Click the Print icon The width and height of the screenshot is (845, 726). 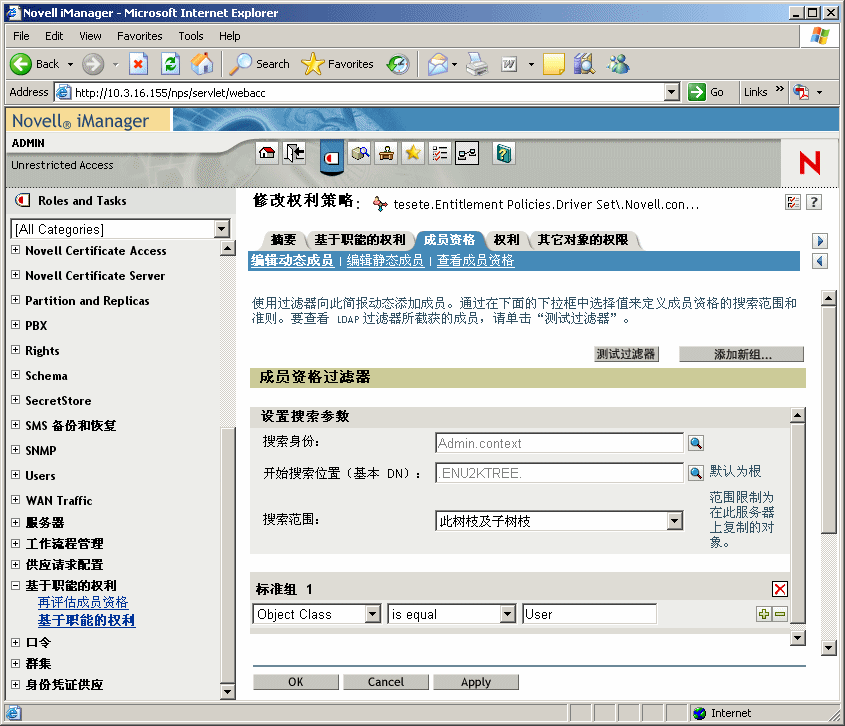coord(477,64)
